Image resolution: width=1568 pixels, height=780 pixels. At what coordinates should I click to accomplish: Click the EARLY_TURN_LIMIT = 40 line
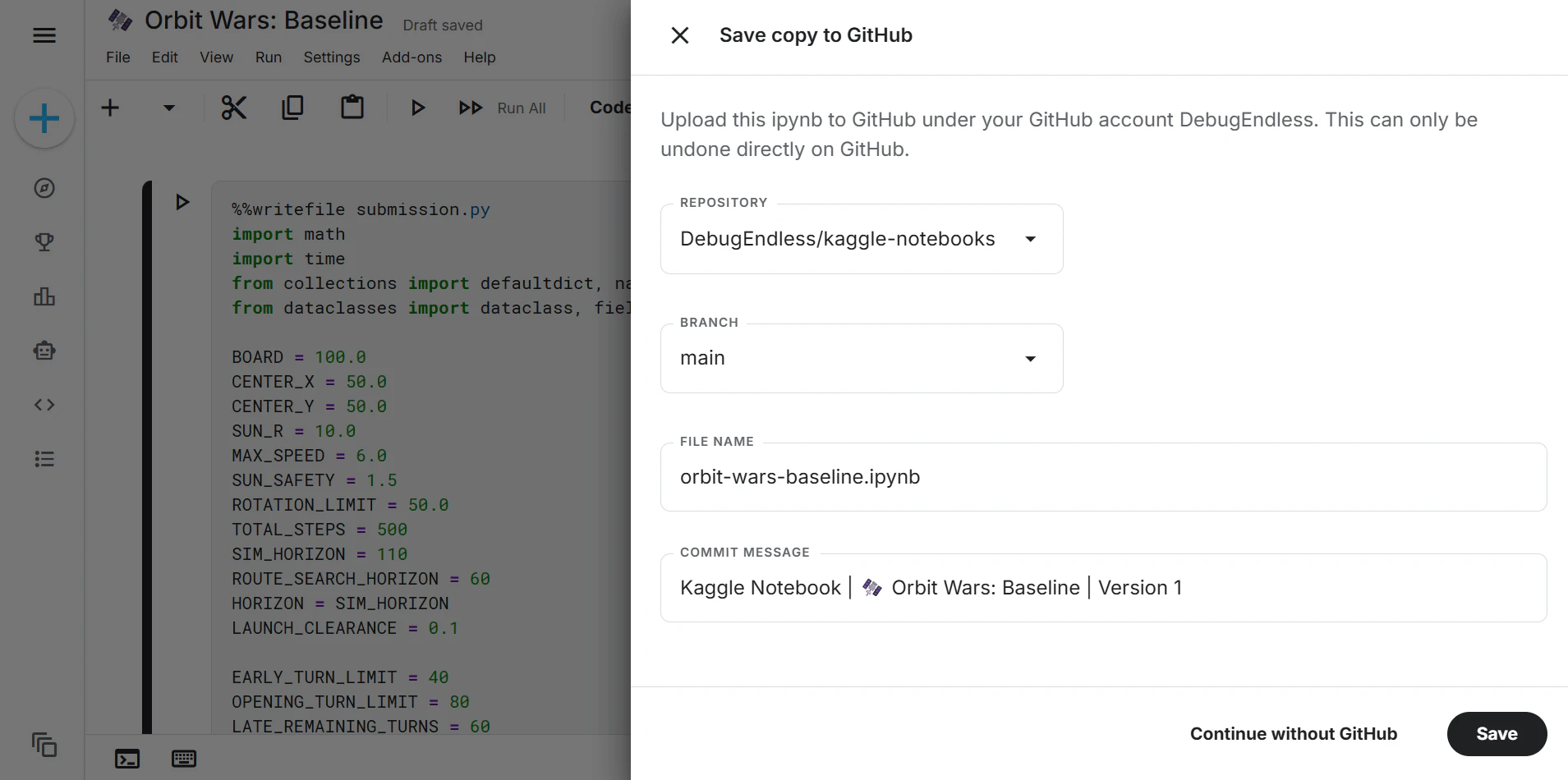coord(340,677)
